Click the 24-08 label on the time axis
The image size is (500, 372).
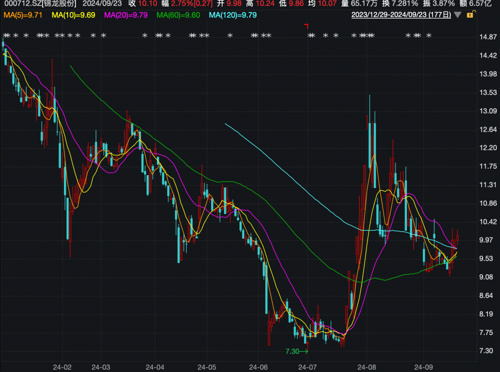click(367, 367)
